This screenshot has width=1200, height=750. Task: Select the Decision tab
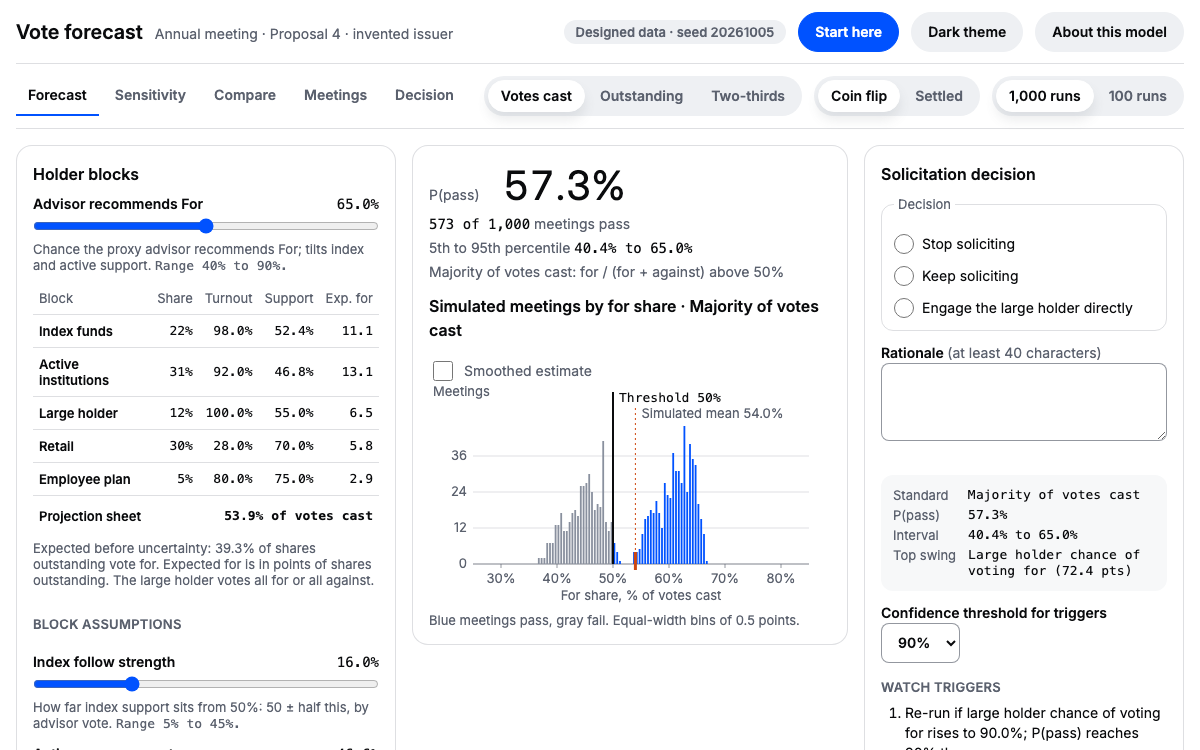coord(424,95)
